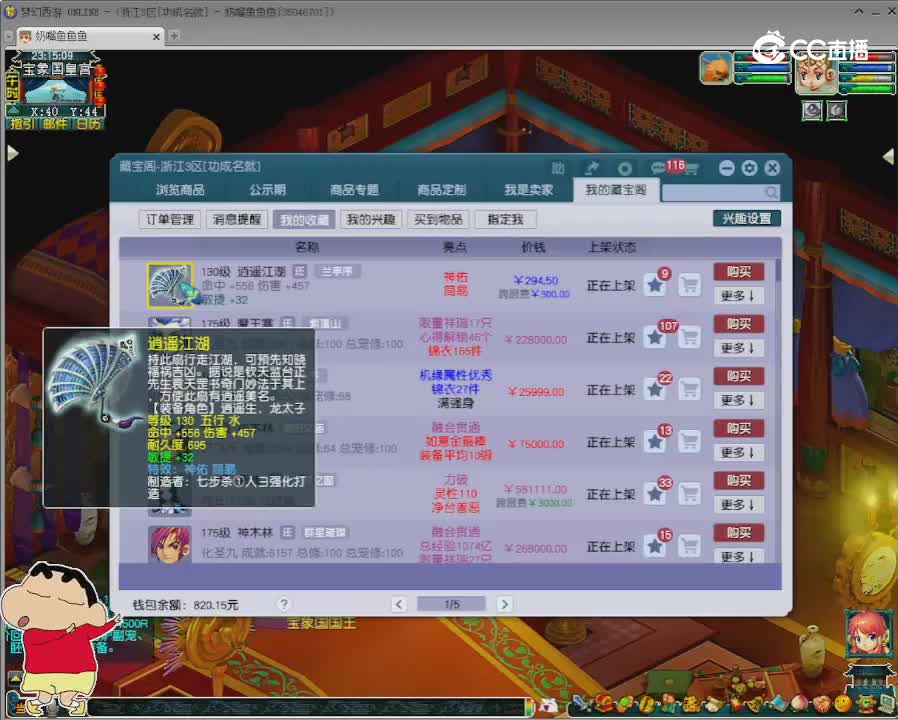Add the ¥25999.00 listing to cart

point(690,389)
